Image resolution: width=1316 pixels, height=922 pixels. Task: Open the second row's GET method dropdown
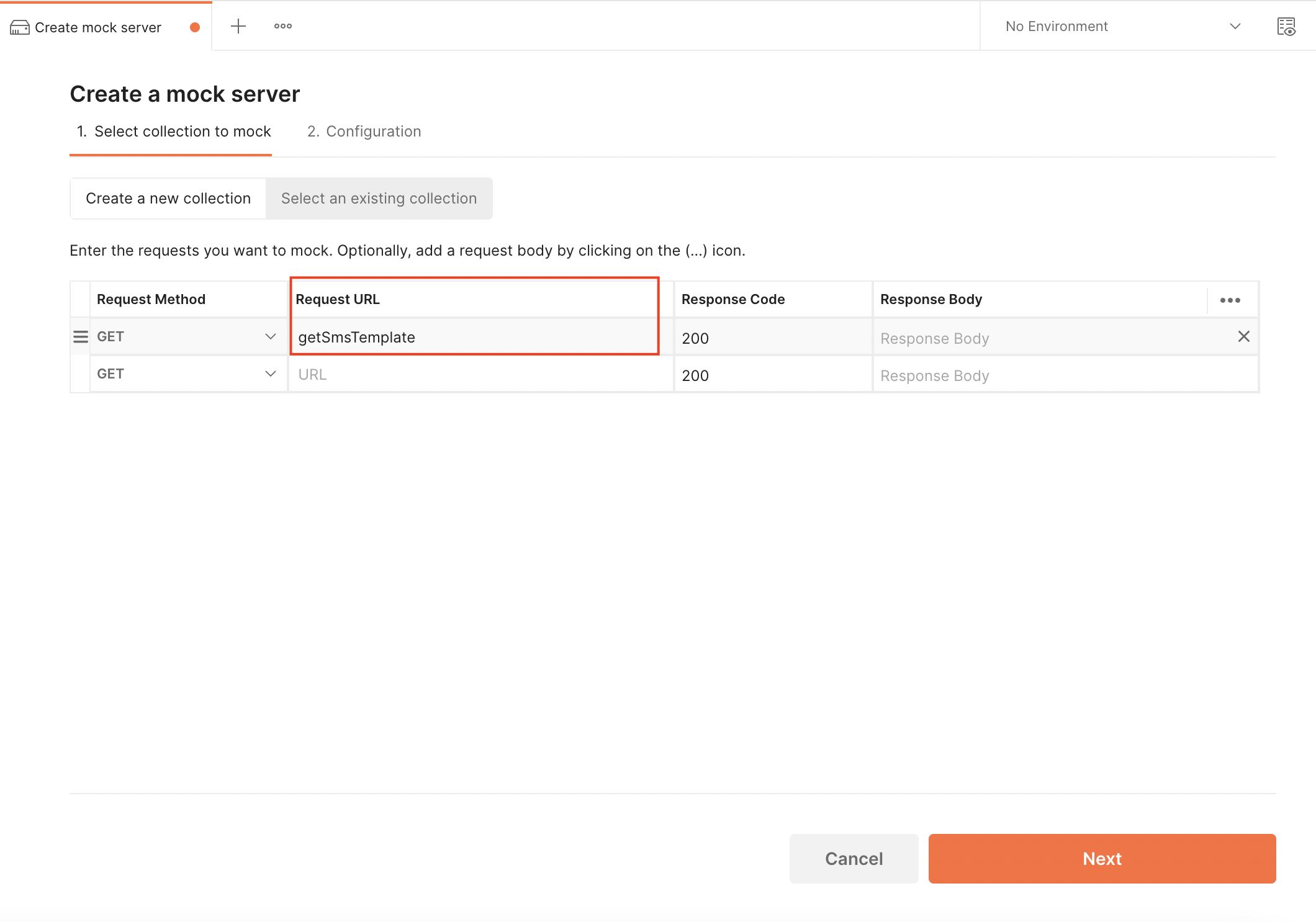coord(270,374)
